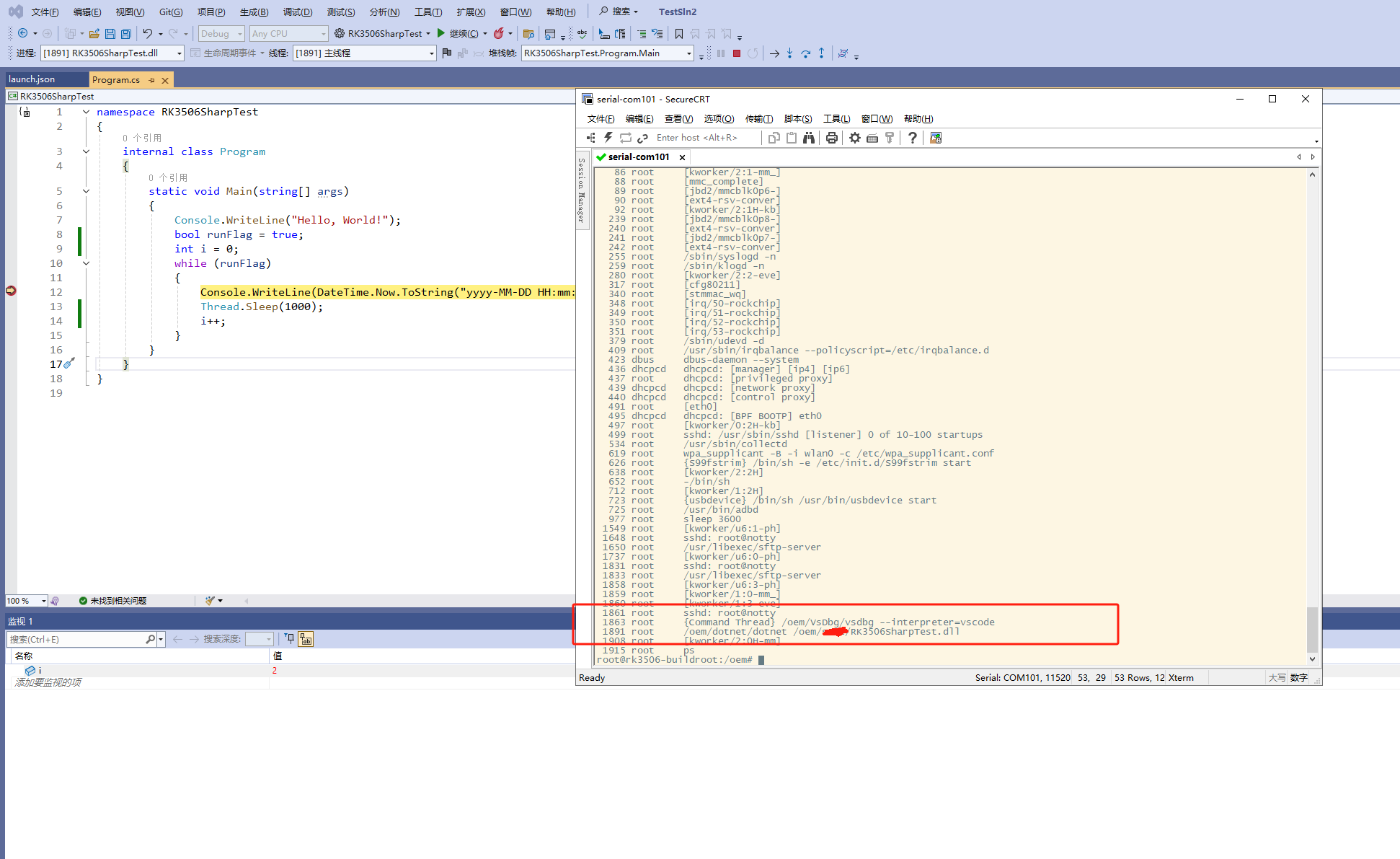
Task: Open the 调试(D) menu in Visual Studio
Action: (297, 12)
